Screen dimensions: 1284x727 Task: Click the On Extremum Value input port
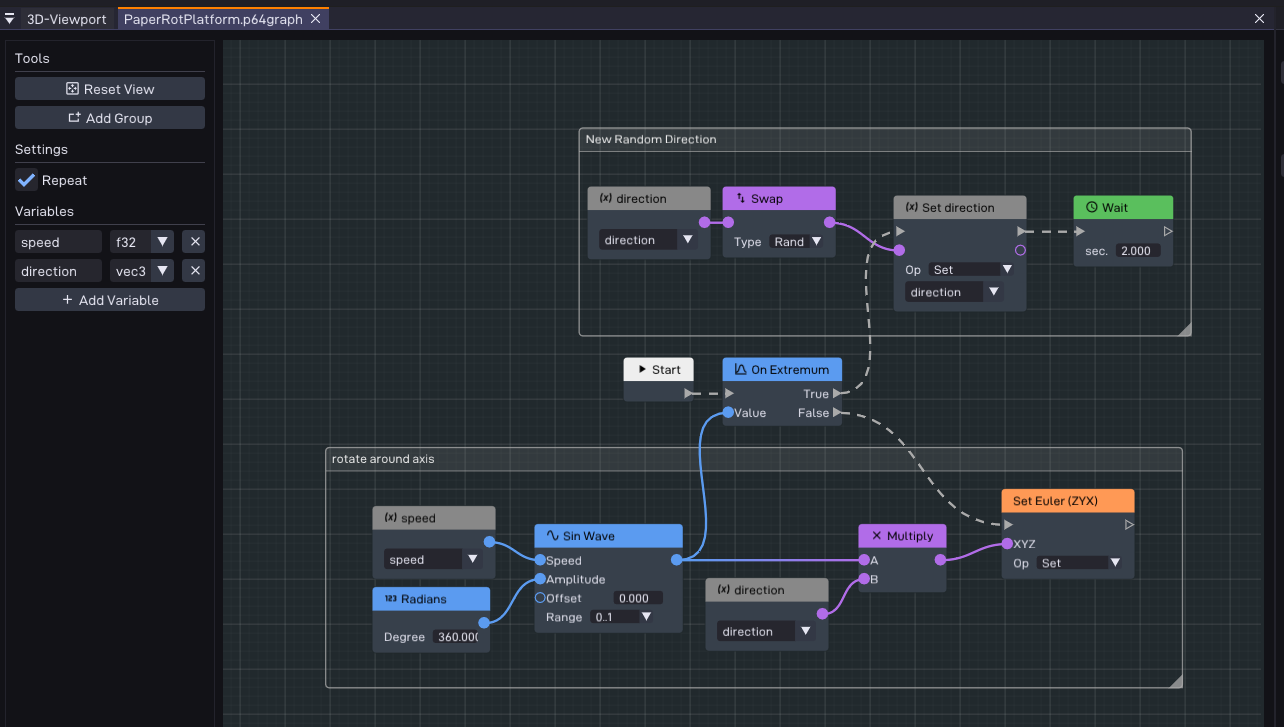tap(728, 413)
